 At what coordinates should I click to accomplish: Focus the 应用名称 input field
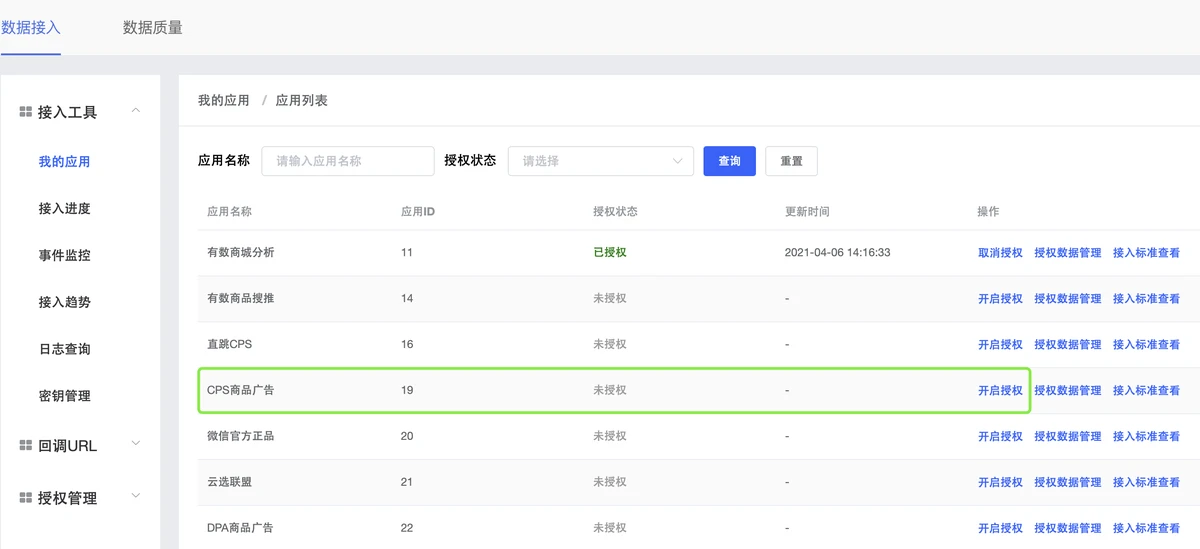click(347, 161)
